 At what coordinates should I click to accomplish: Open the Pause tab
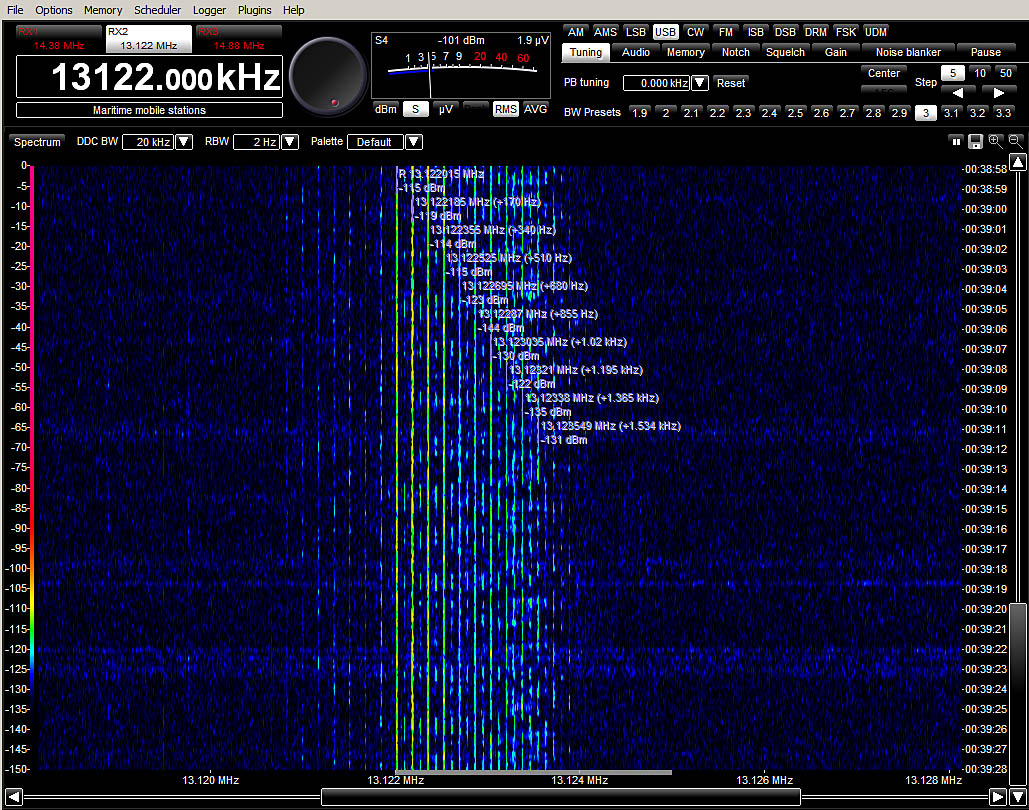986,53
